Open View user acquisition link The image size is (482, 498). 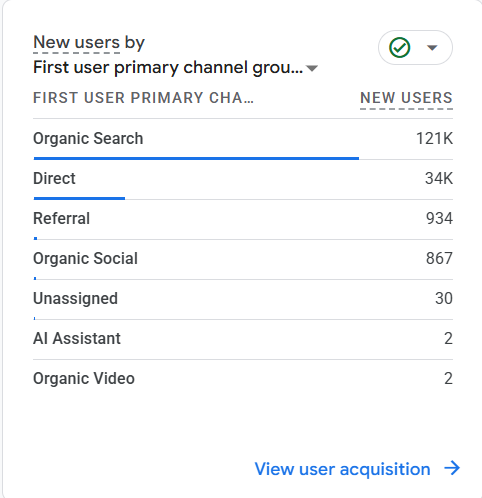(342, 469)
